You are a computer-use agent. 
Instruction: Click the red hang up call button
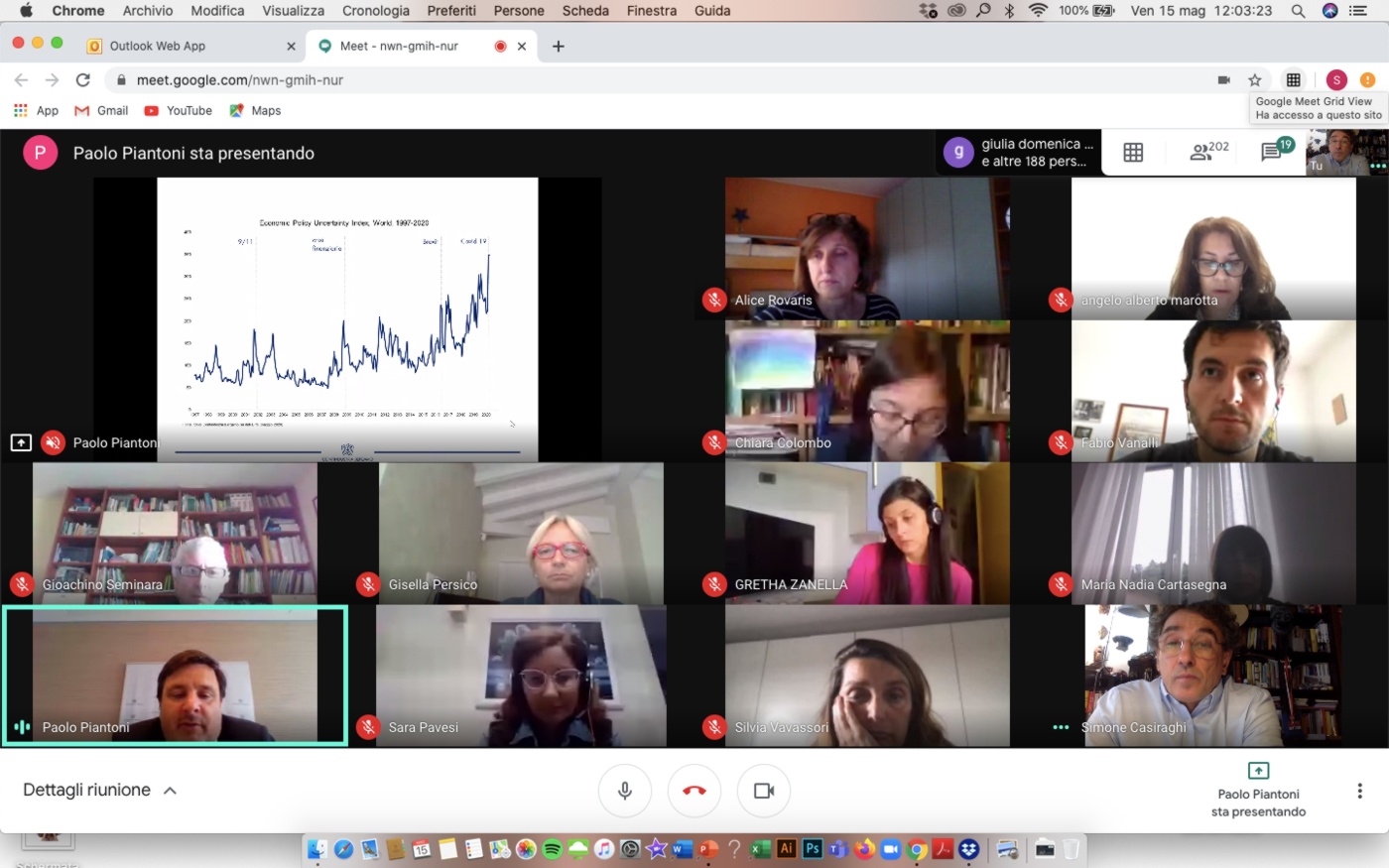(694, 791)
